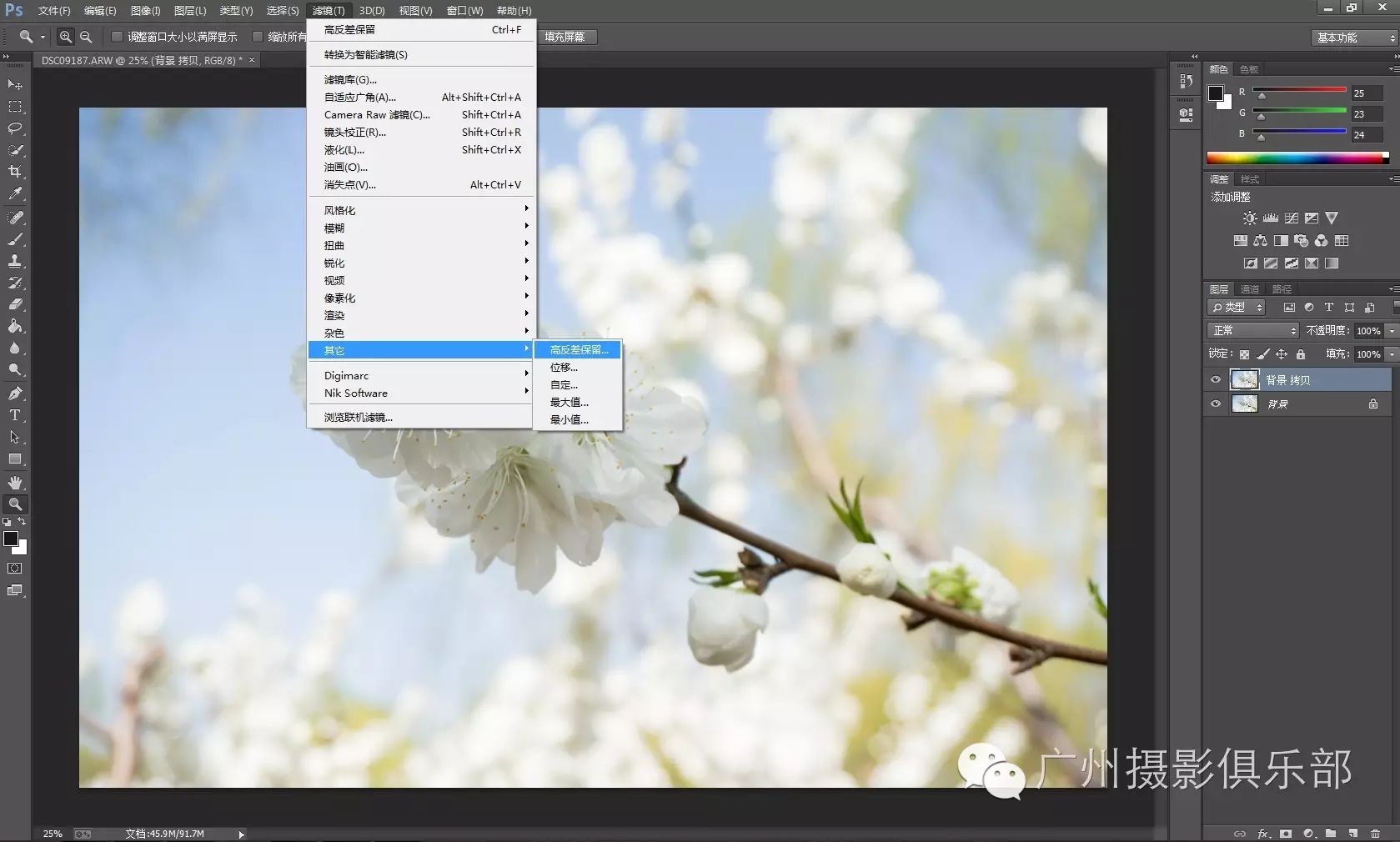Click the delete layer trash icon
Viewport: 1400px width, 842px height.
coord(1375,833)
